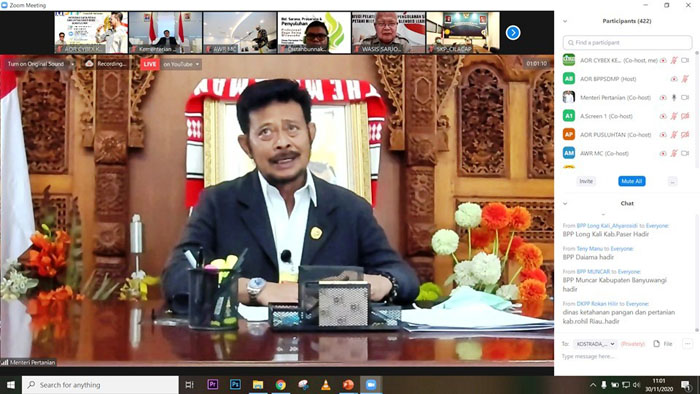Open VLC media player from taskbar
The height and width of the screenshot is (394, 700).
[x=325, y=385]
